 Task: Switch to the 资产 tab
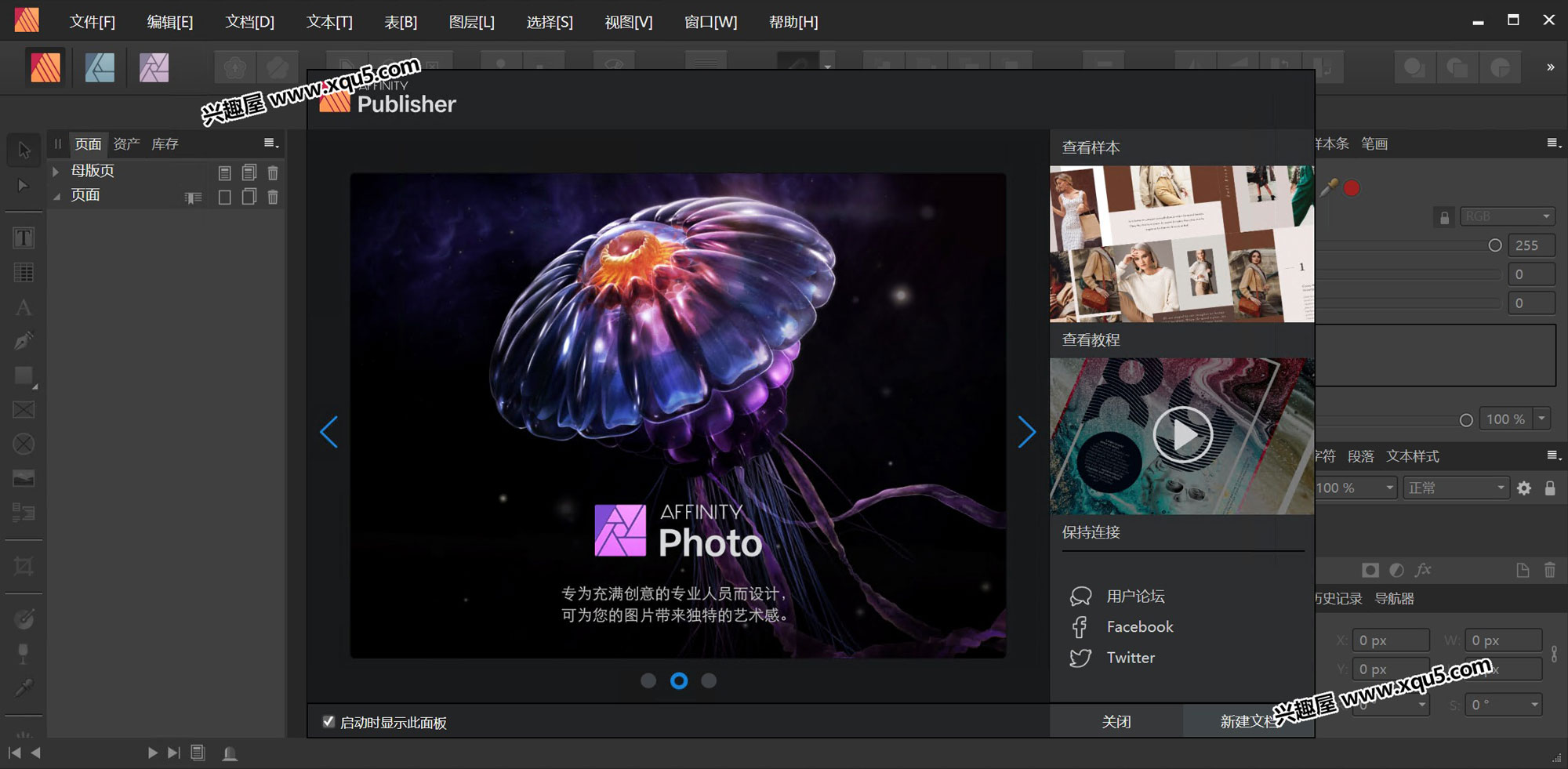[x=126, y=143]
